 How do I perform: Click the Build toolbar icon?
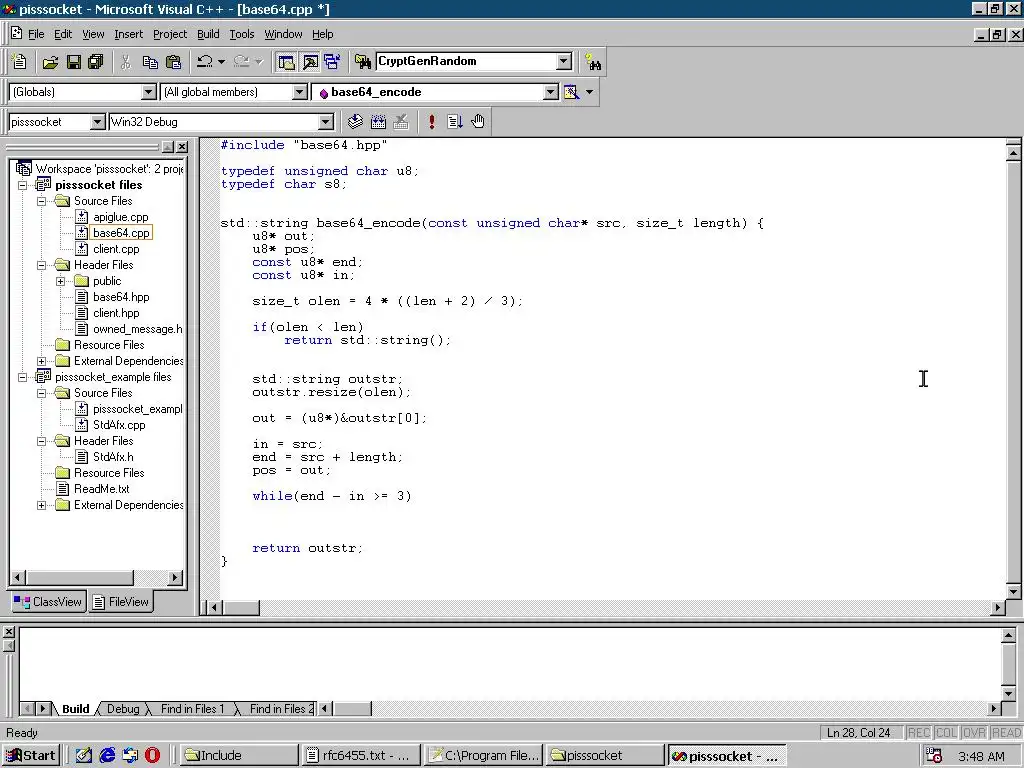coord(378,121)
